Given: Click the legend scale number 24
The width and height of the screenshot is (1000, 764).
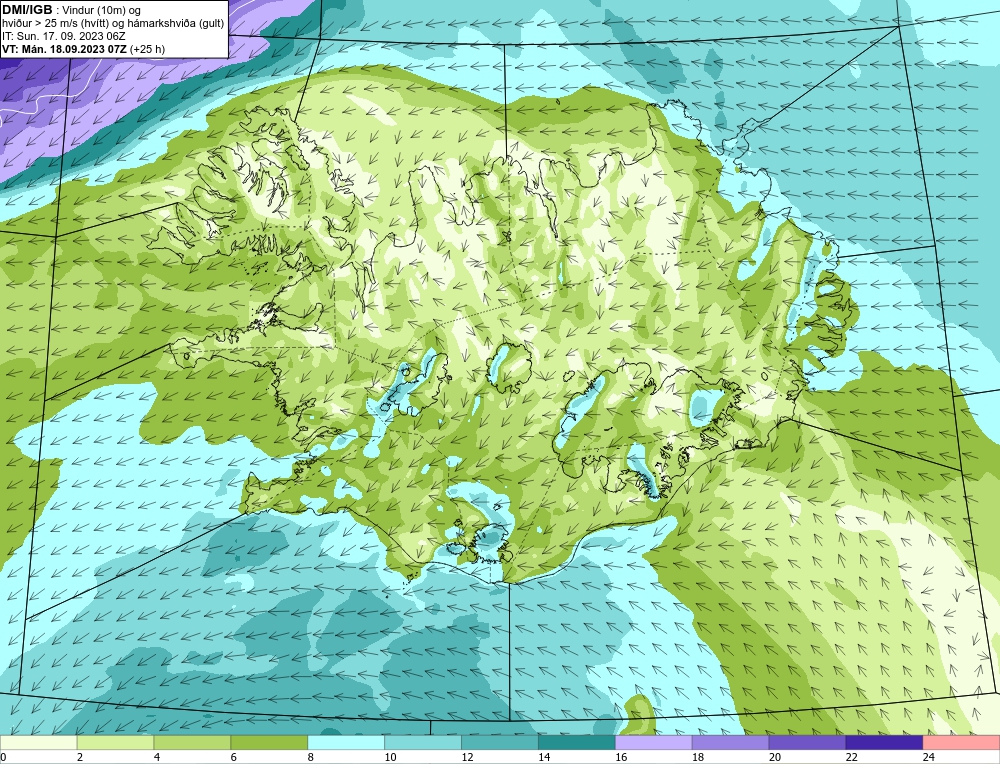Looking at the screenshot, I should click(x=929, y=757).
